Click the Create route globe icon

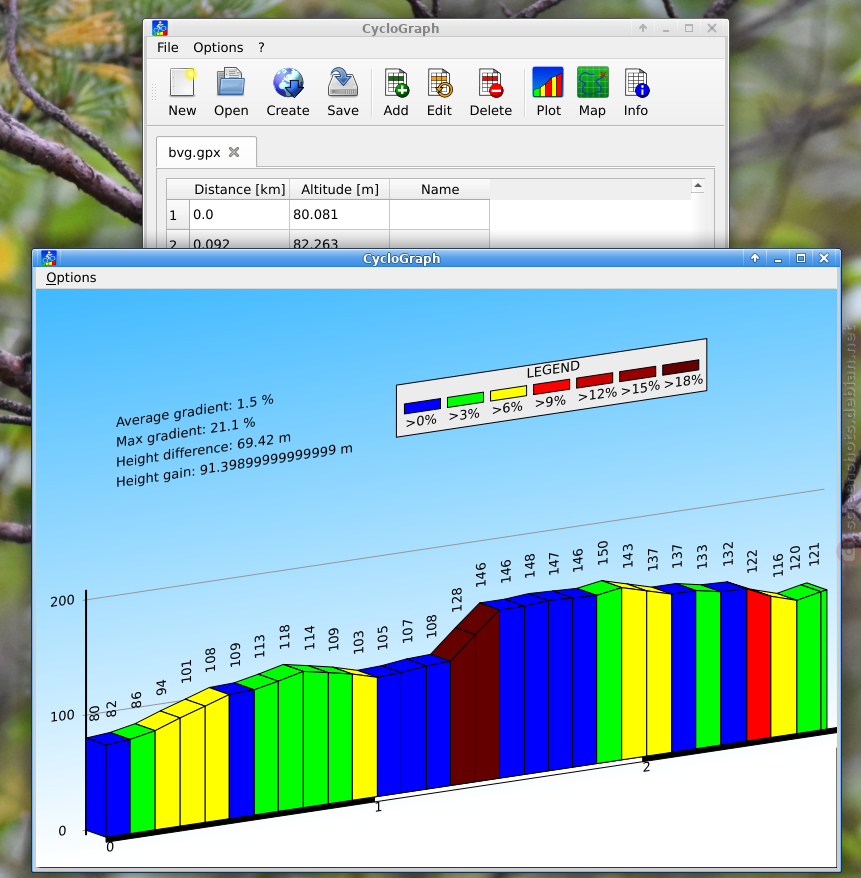[288, 83]
